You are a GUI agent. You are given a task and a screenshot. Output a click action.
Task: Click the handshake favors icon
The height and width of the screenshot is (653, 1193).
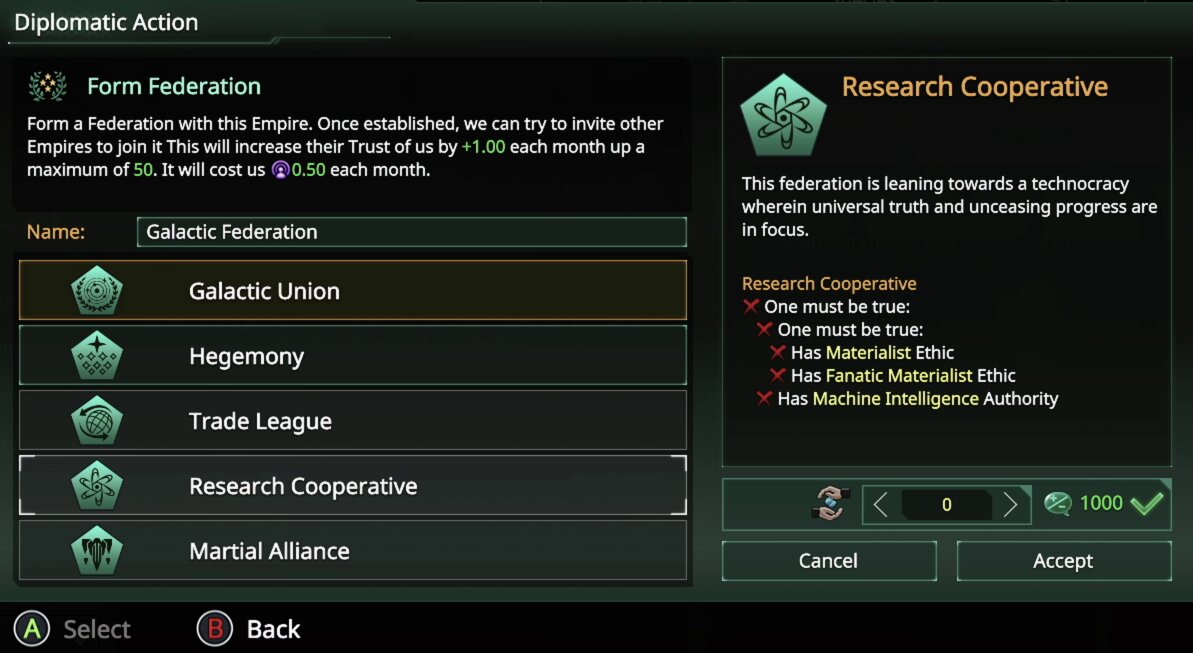[x=829, y=503]
